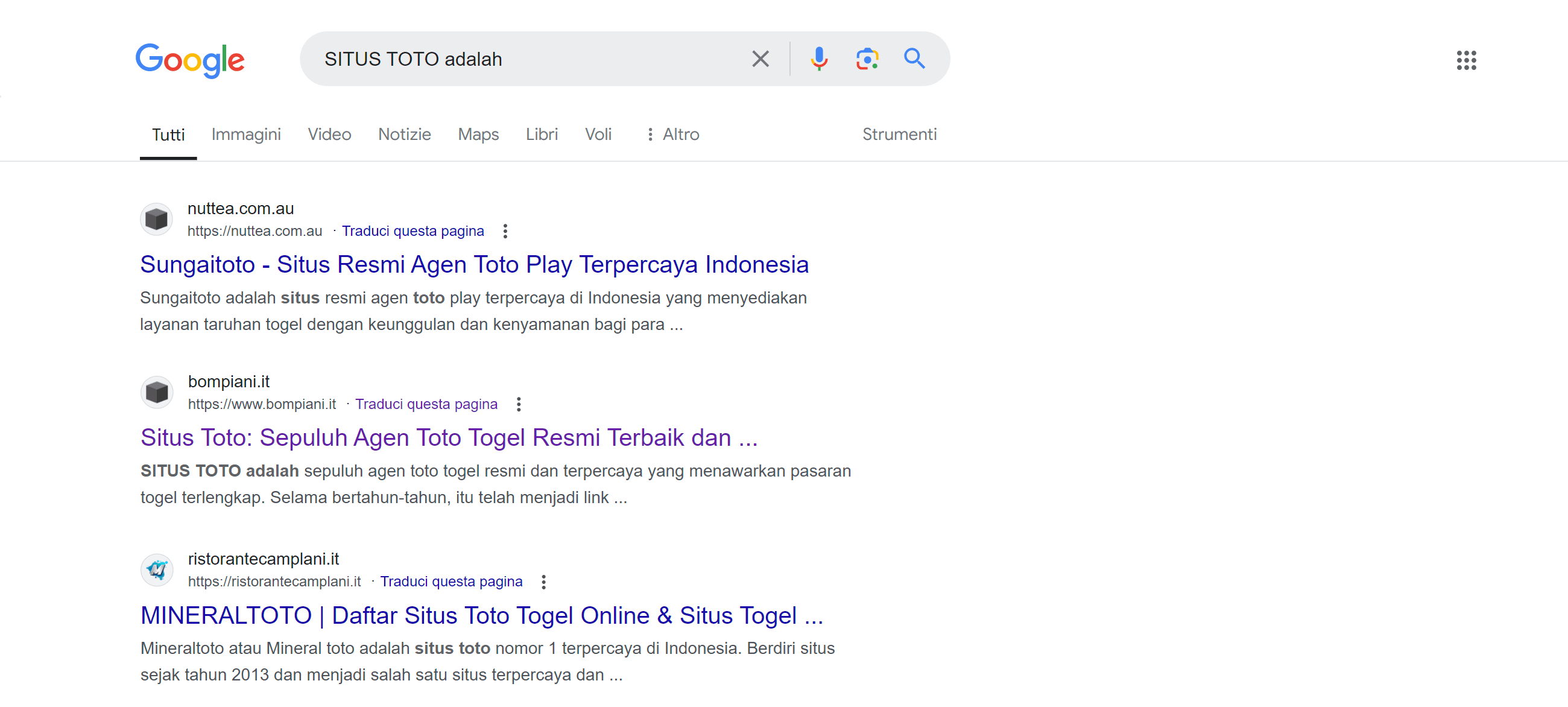Switch to the Voli tab
The height and width of the screenshot is (707, 1568).
pyautogui.click(x=598, y=135)
